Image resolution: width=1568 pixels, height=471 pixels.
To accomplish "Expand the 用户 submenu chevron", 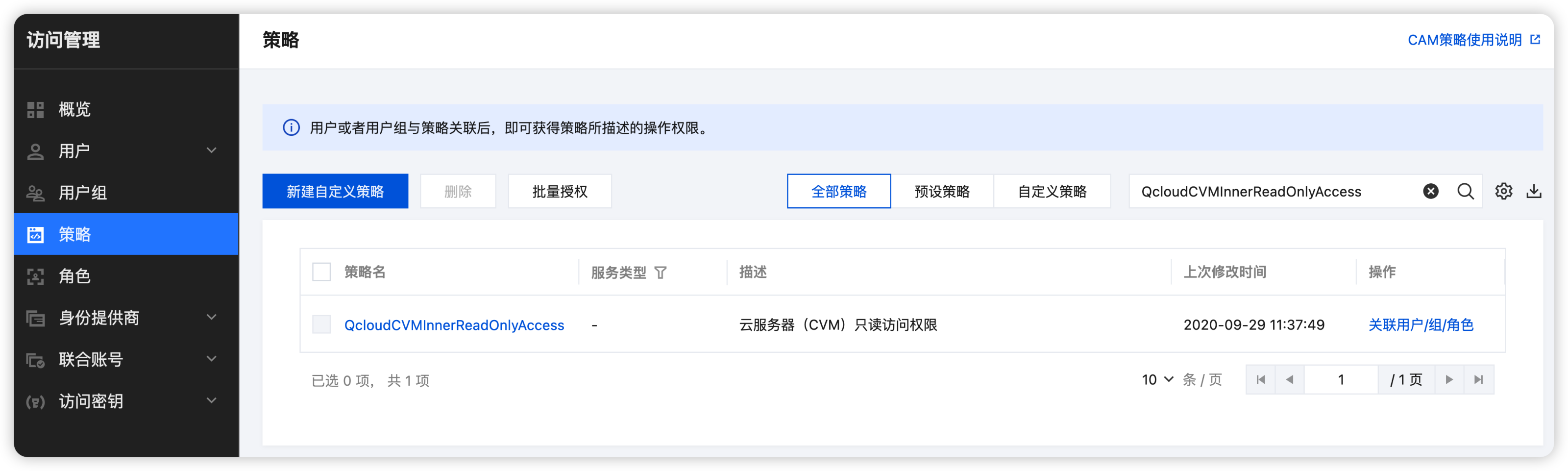I will tap(211, 150).
